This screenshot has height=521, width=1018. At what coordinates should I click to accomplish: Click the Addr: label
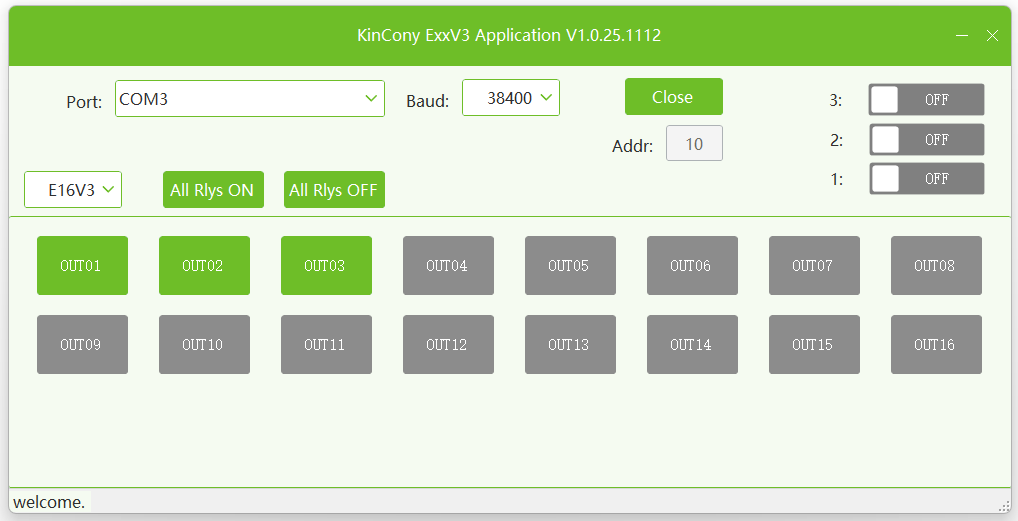pos(632,146)
